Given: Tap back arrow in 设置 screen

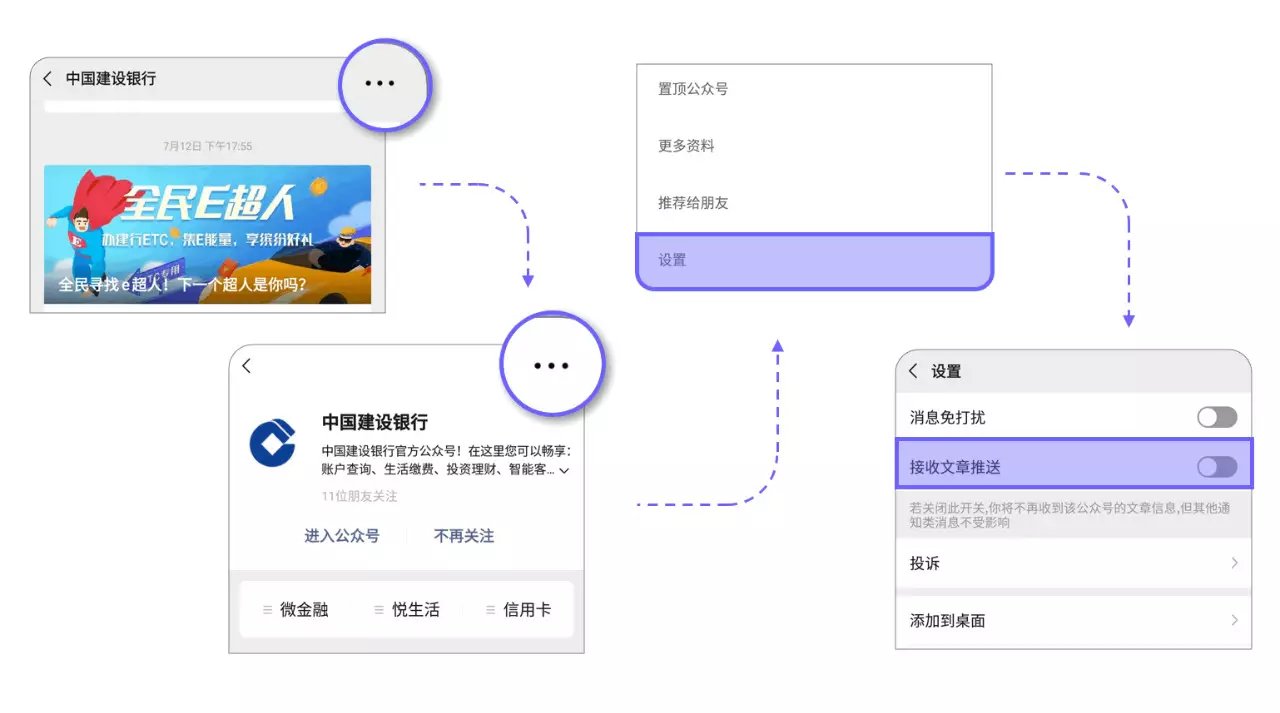Looking at the screenshot, I should [913, 371].
